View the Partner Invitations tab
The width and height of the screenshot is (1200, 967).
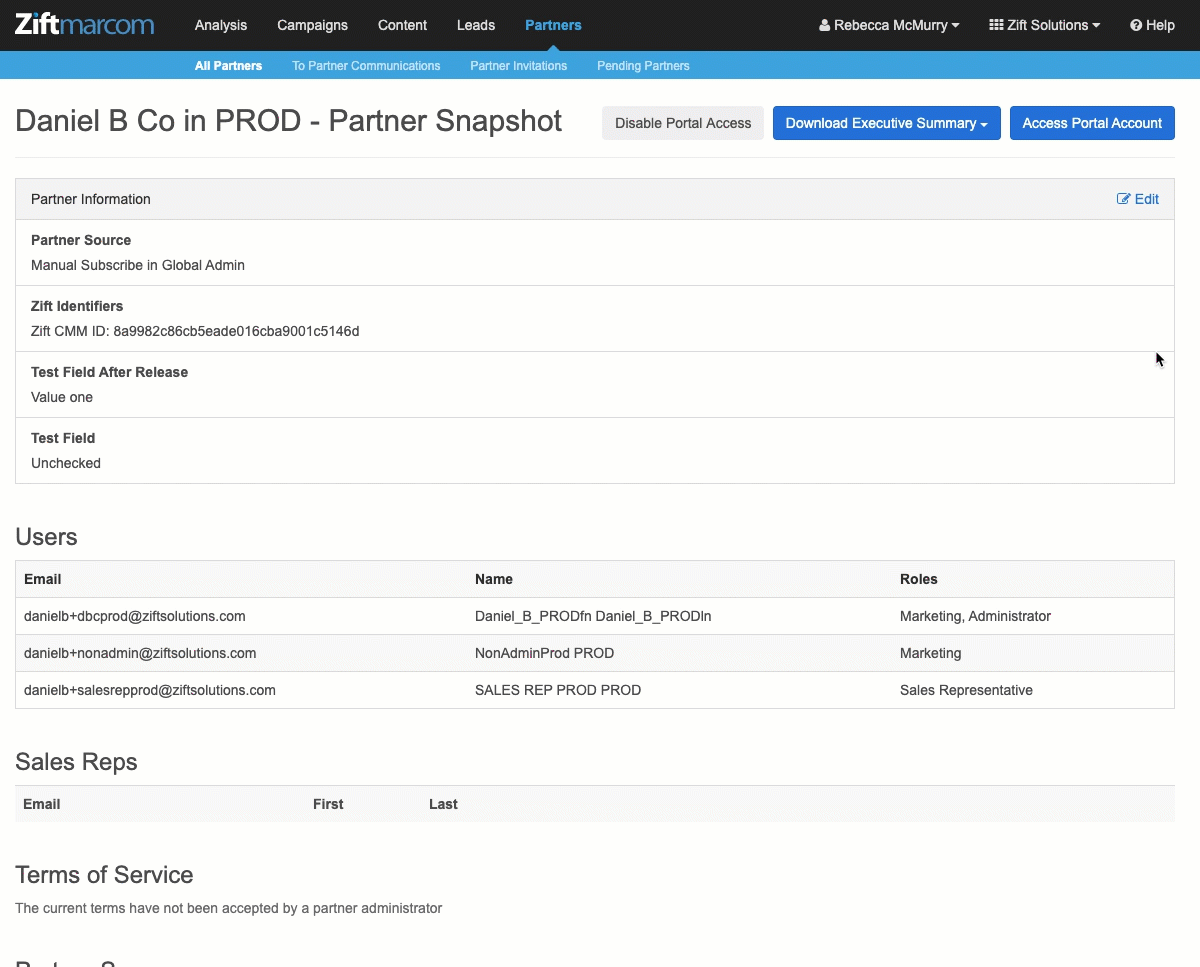pyautogui.click(x=518, y=66)
